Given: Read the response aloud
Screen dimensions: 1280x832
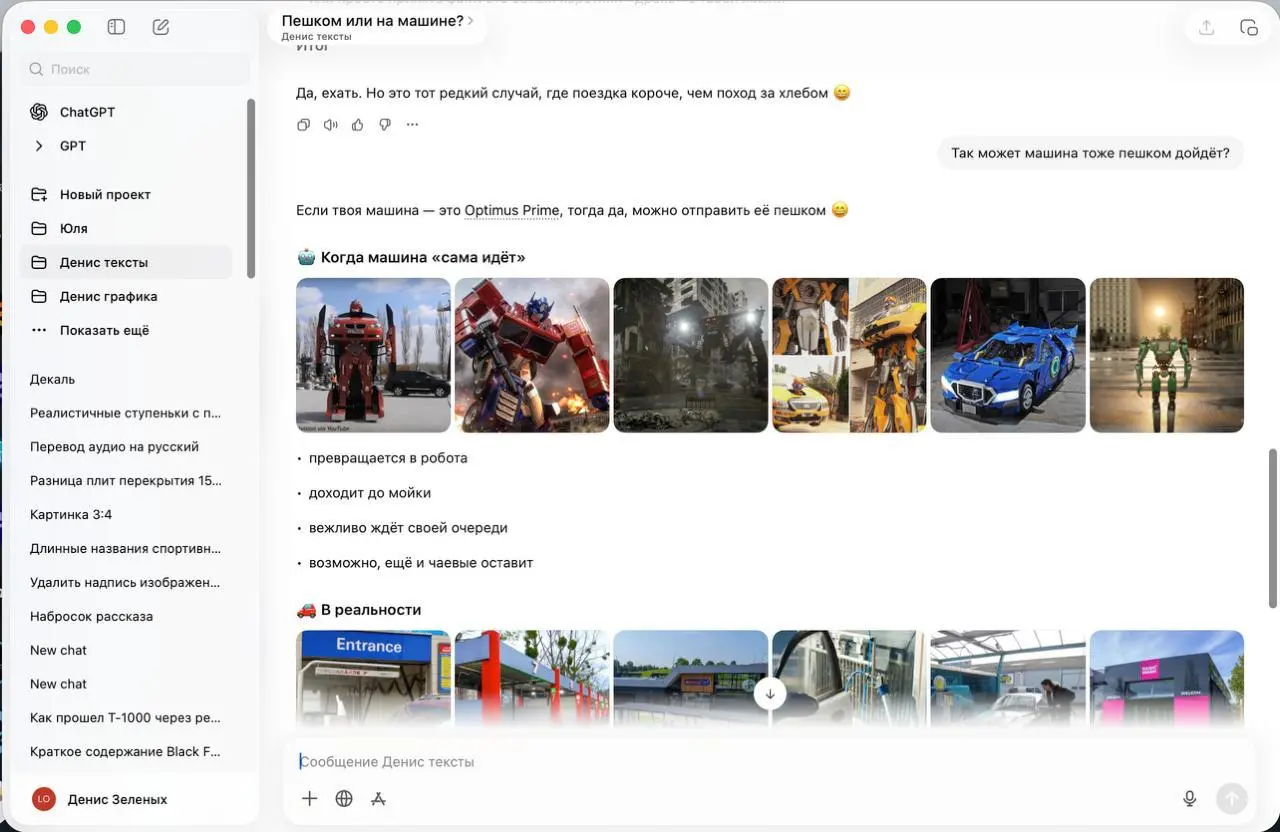Looking at the screenshot, I should pyautogui.click(x=331, y=125).
